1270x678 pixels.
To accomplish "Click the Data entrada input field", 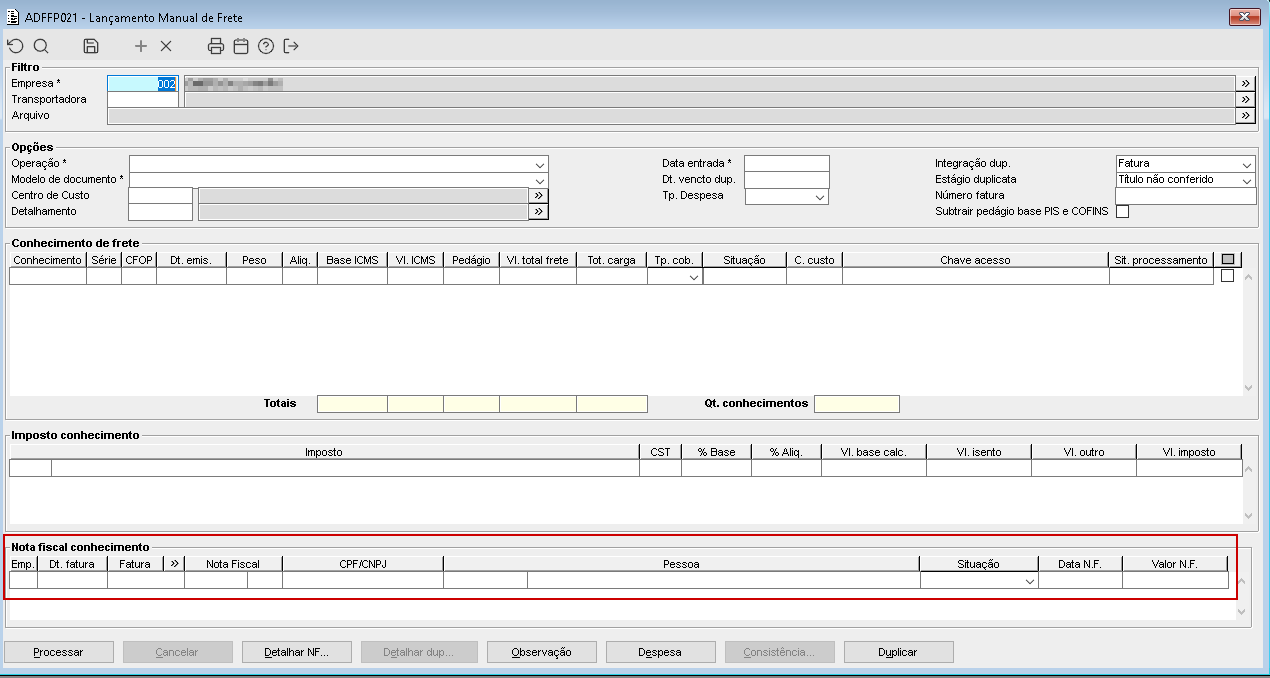I will tap(787, 164).
